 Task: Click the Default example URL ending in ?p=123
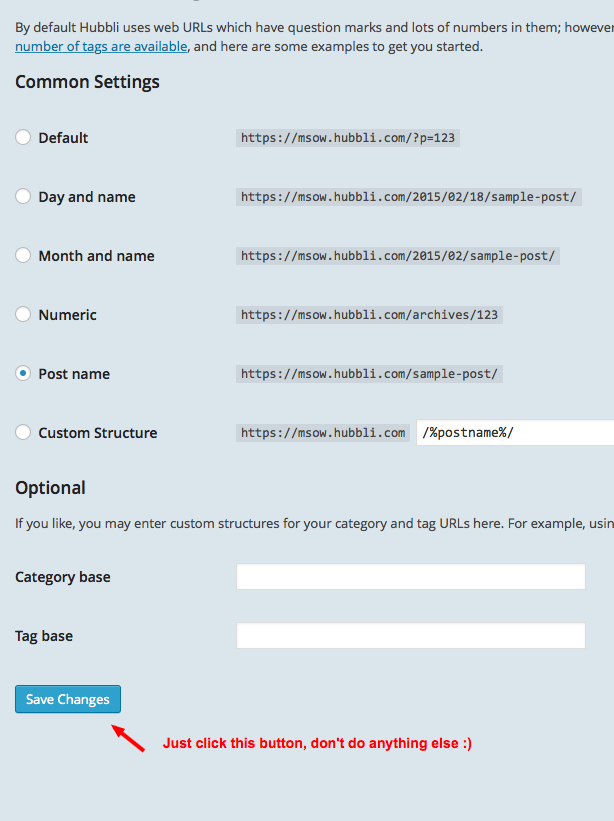tap(347, 138)
